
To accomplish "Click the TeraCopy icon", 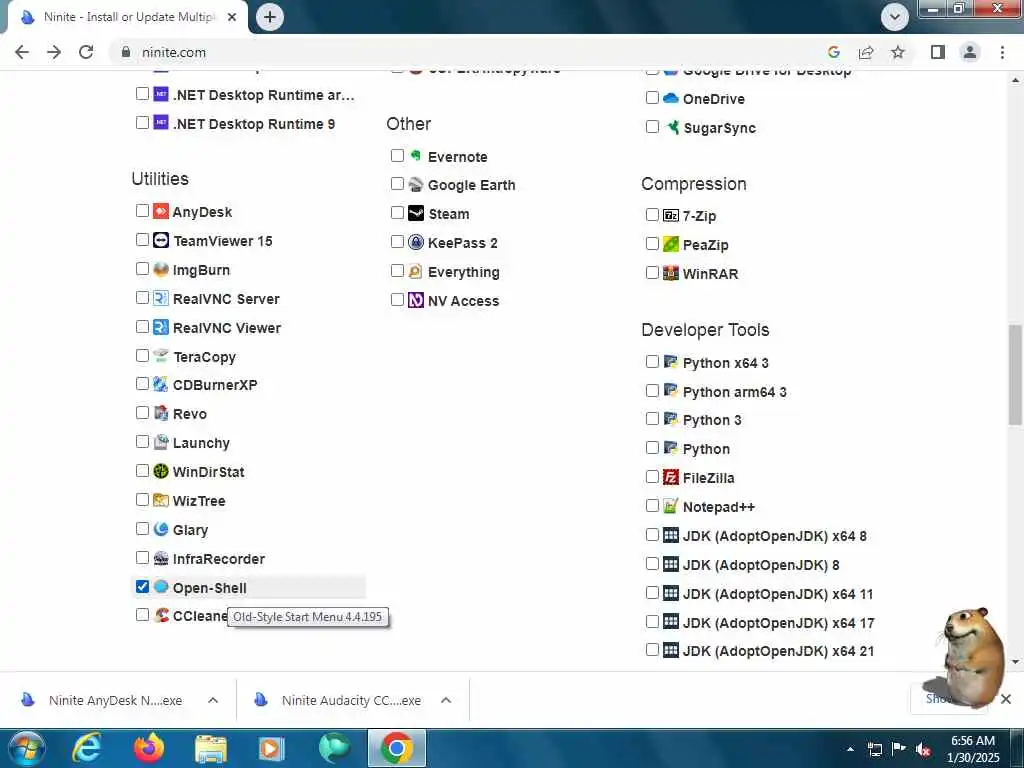I will pos(161,356).
